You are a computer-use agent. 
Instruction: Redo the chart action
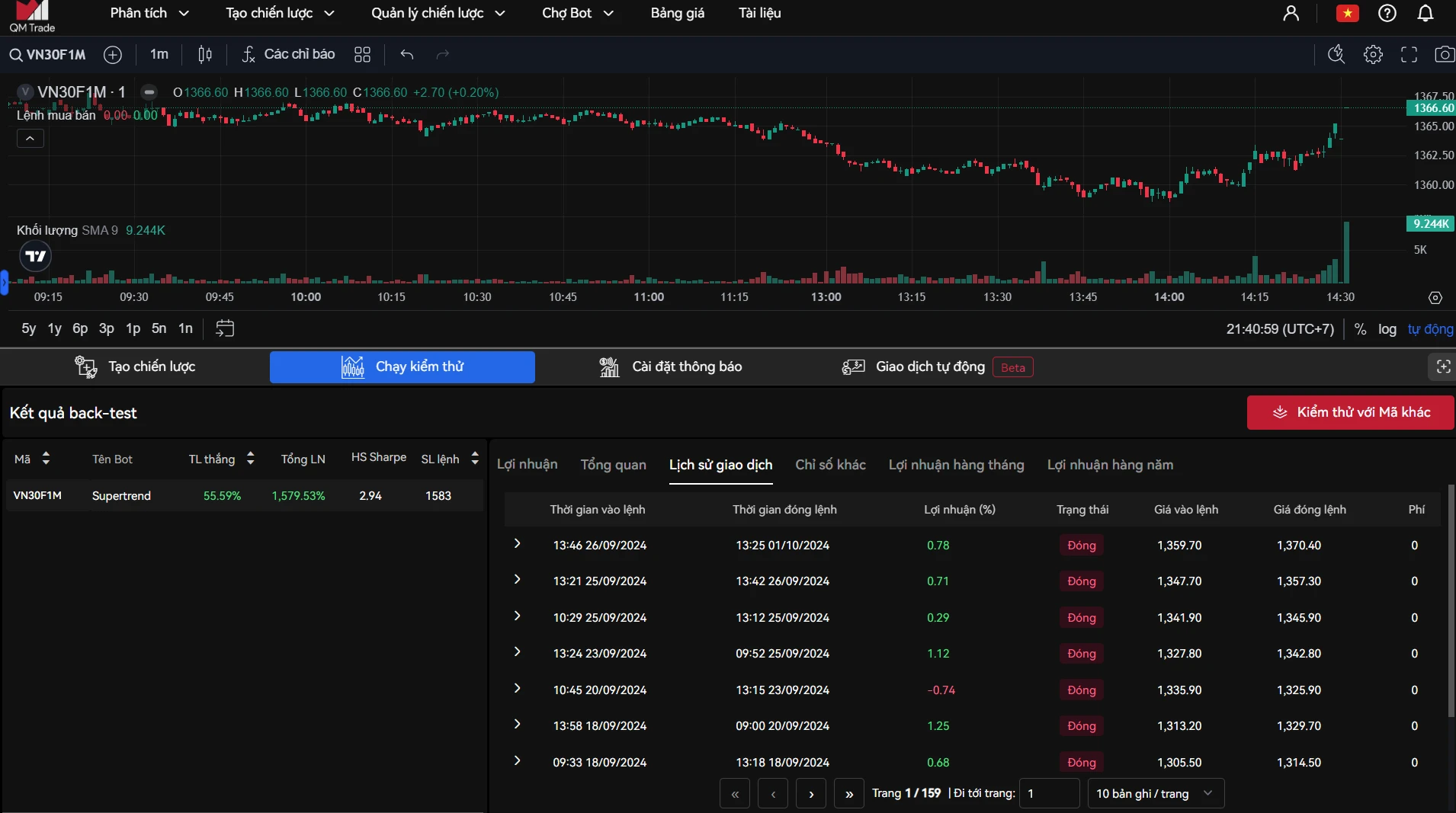click(x=443, y=55)
